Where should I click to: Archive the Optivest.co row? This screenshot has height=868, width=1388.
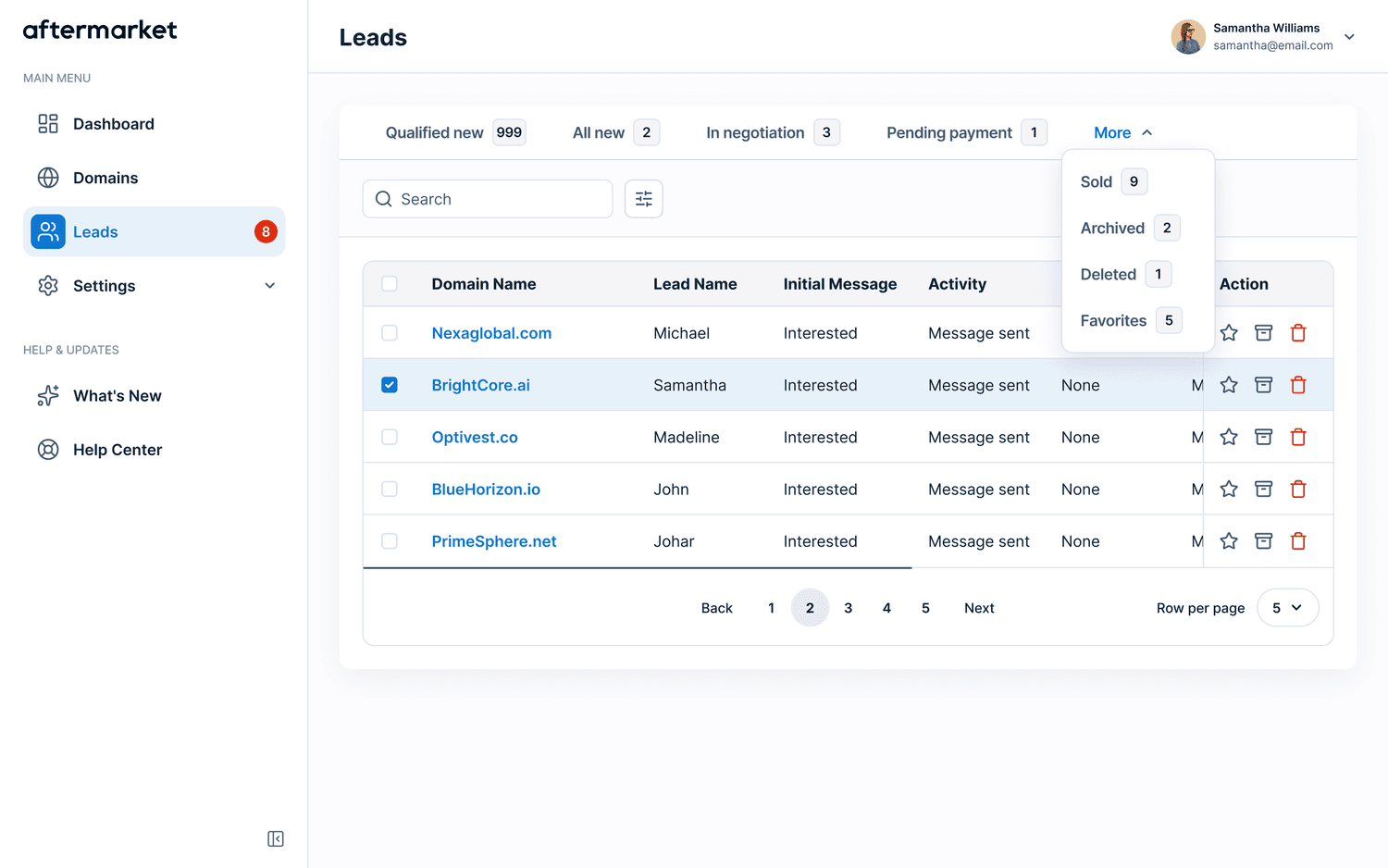click(x=1263, y=437)
